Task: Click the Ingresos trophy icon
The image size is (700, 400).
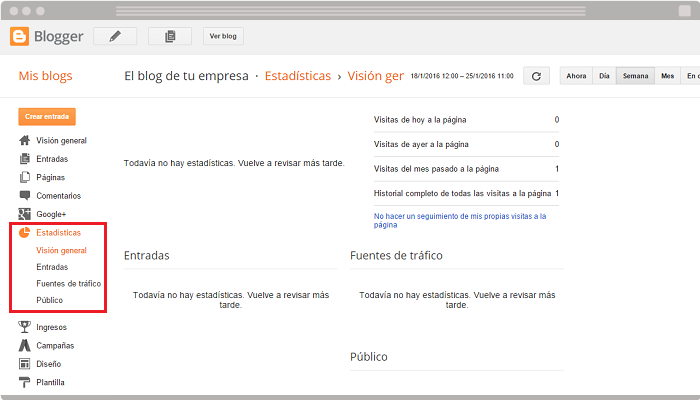Action: coord(25,327)
